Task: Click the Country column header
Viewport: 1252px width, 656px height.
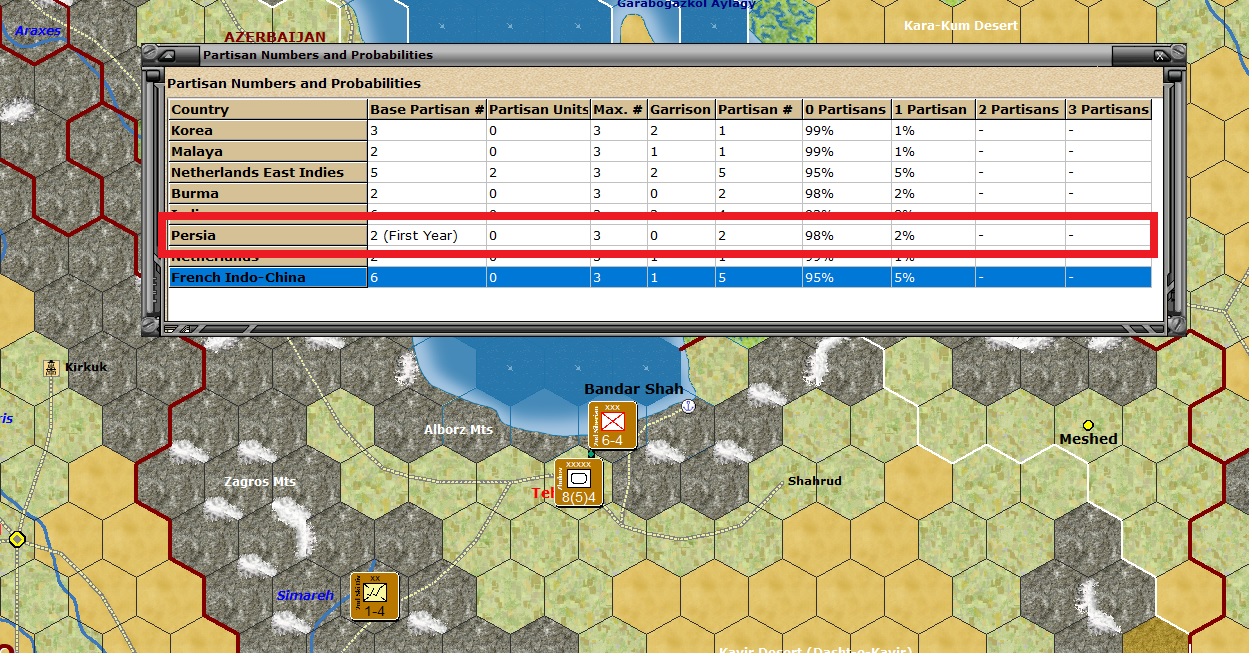Action: coord(267,110)
